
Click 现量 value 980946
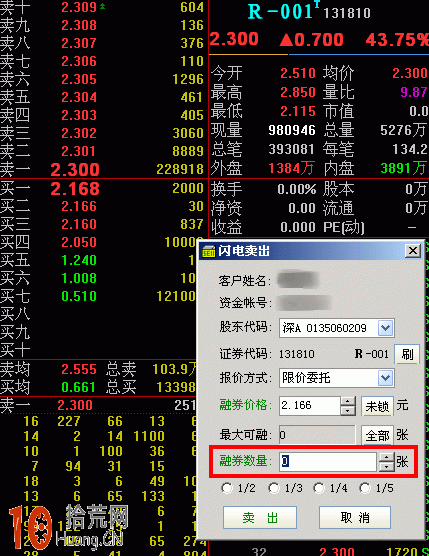click(292, 130)
